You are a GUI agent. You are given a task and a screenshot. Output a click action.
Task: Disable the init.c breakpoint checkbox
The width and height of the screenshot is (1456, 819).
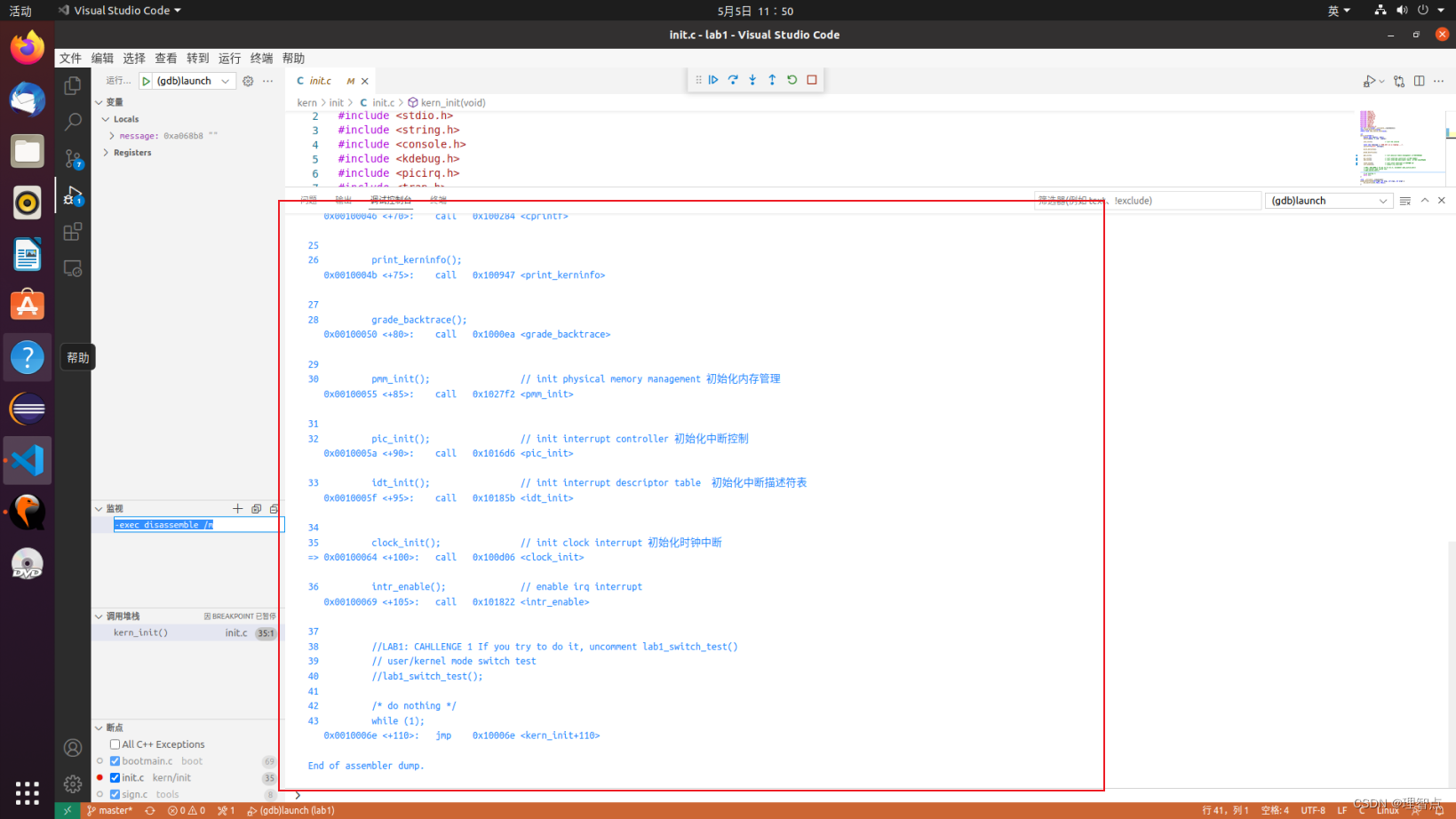pos(115,778)
